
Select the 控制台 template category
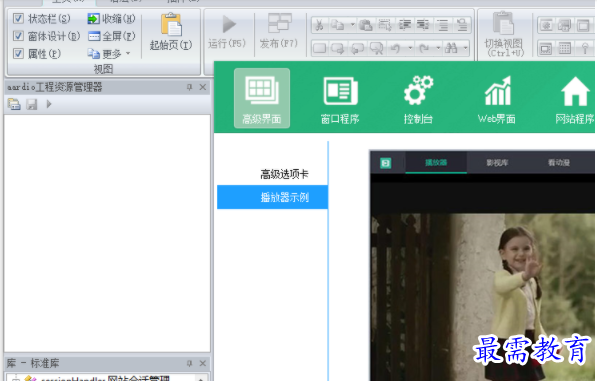tap(418, 100)
